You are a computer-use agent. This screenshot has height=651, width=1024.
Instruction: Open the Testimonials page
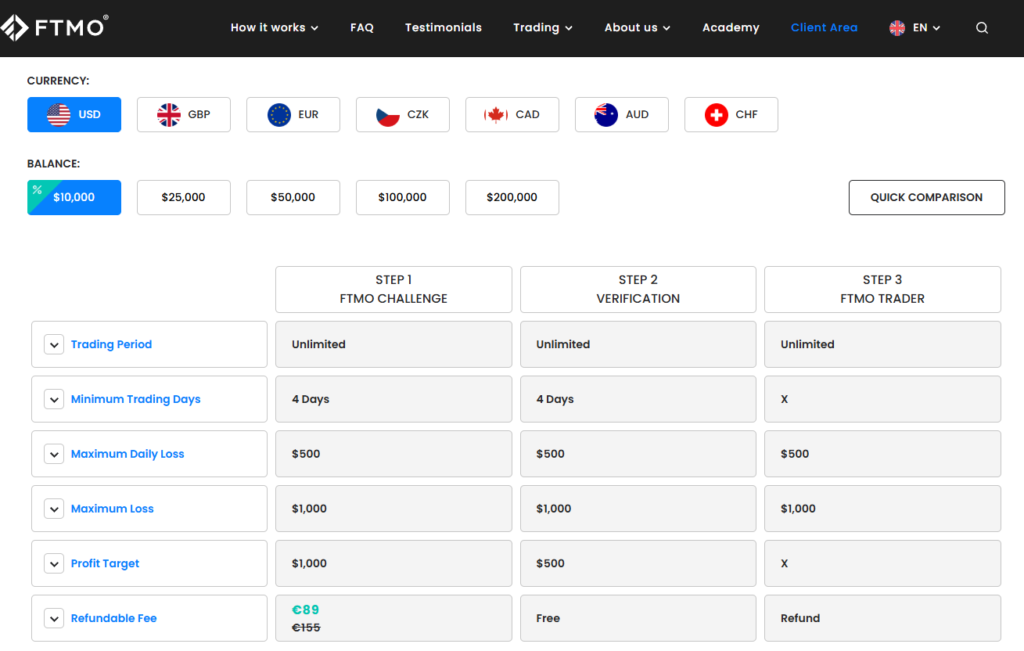443,28
